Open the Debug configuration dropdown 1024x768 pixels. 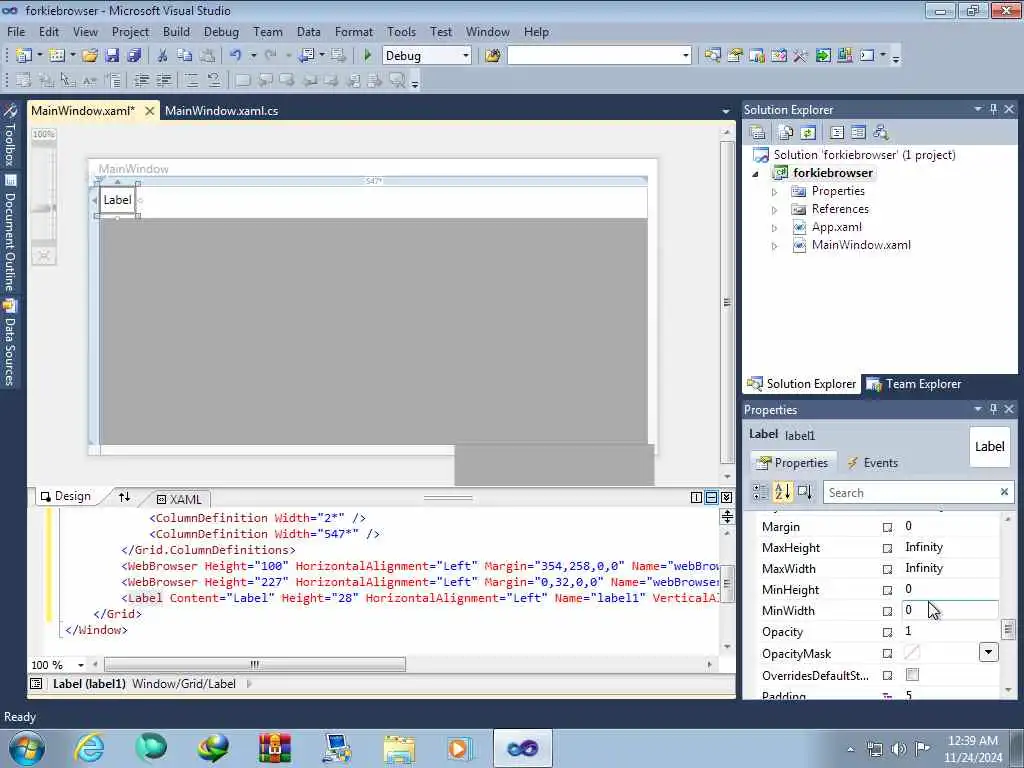tap(466, 56)
